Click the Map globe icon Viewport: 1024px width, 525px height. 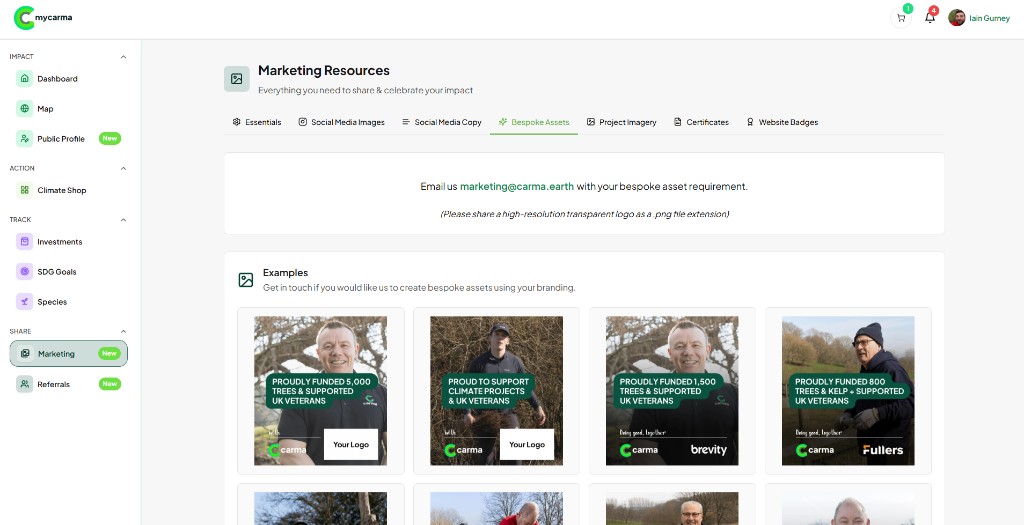tap(25, 108)
